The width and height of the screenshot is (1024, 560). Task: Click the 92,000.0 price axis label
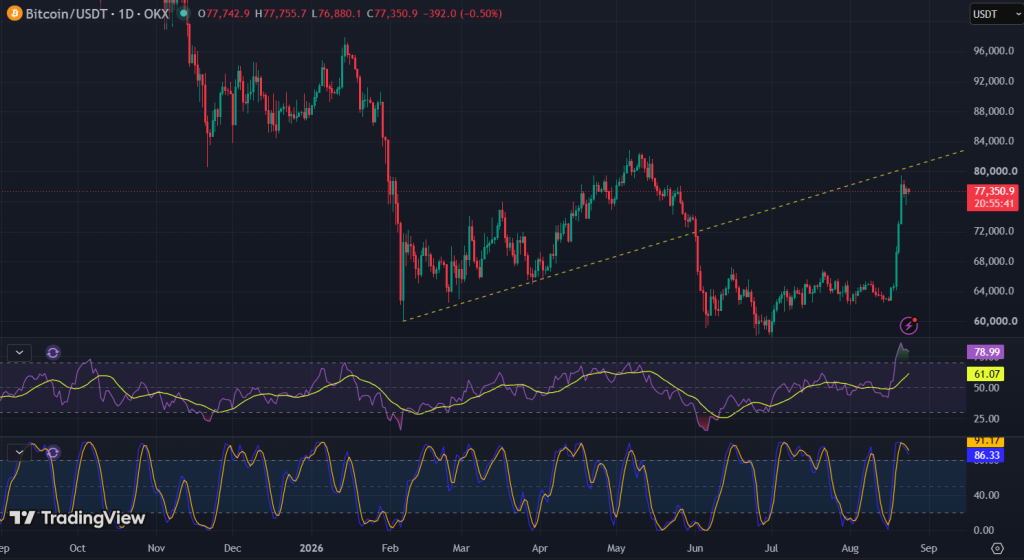993,81
